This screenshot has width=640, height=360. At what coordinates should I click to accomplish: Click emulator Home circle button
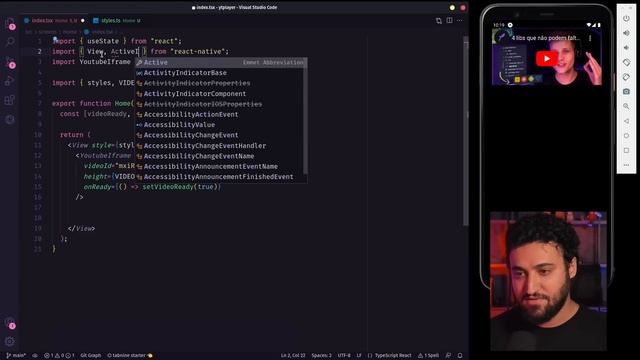click(x=626, y=136)
